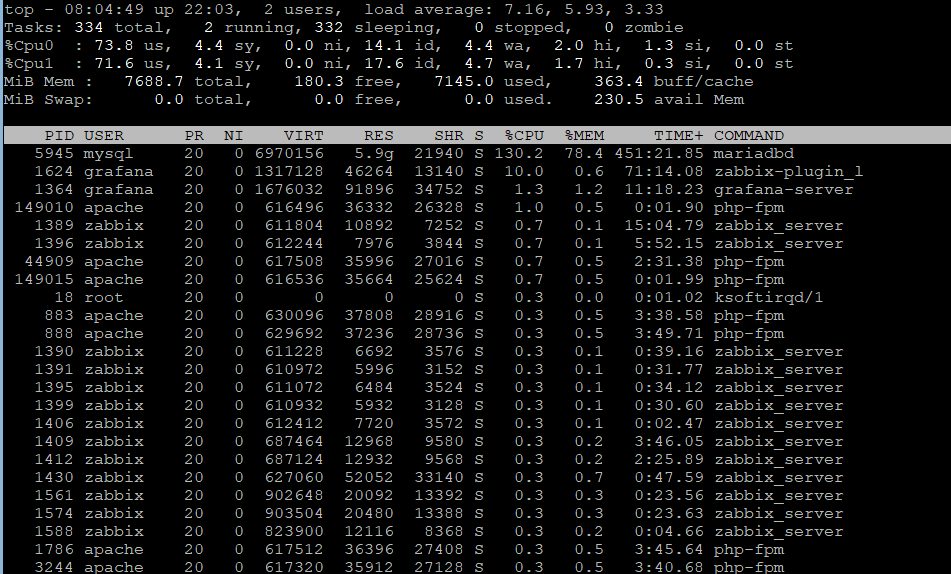Screen dimensions: 951x574
Task: Click the VIRT column header
Action: point(304,135)
